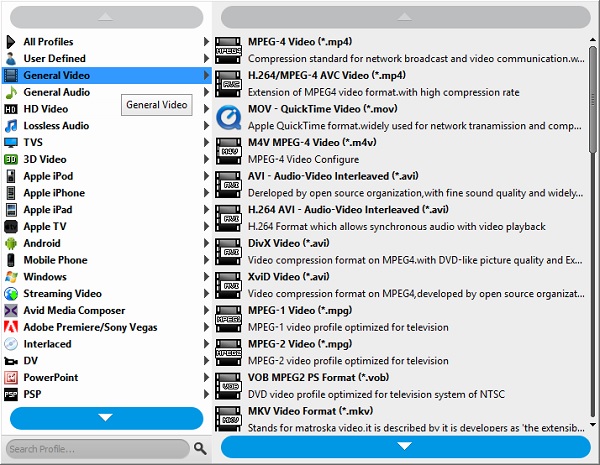Click the DV camcorder icon

[x=11, y=361]
